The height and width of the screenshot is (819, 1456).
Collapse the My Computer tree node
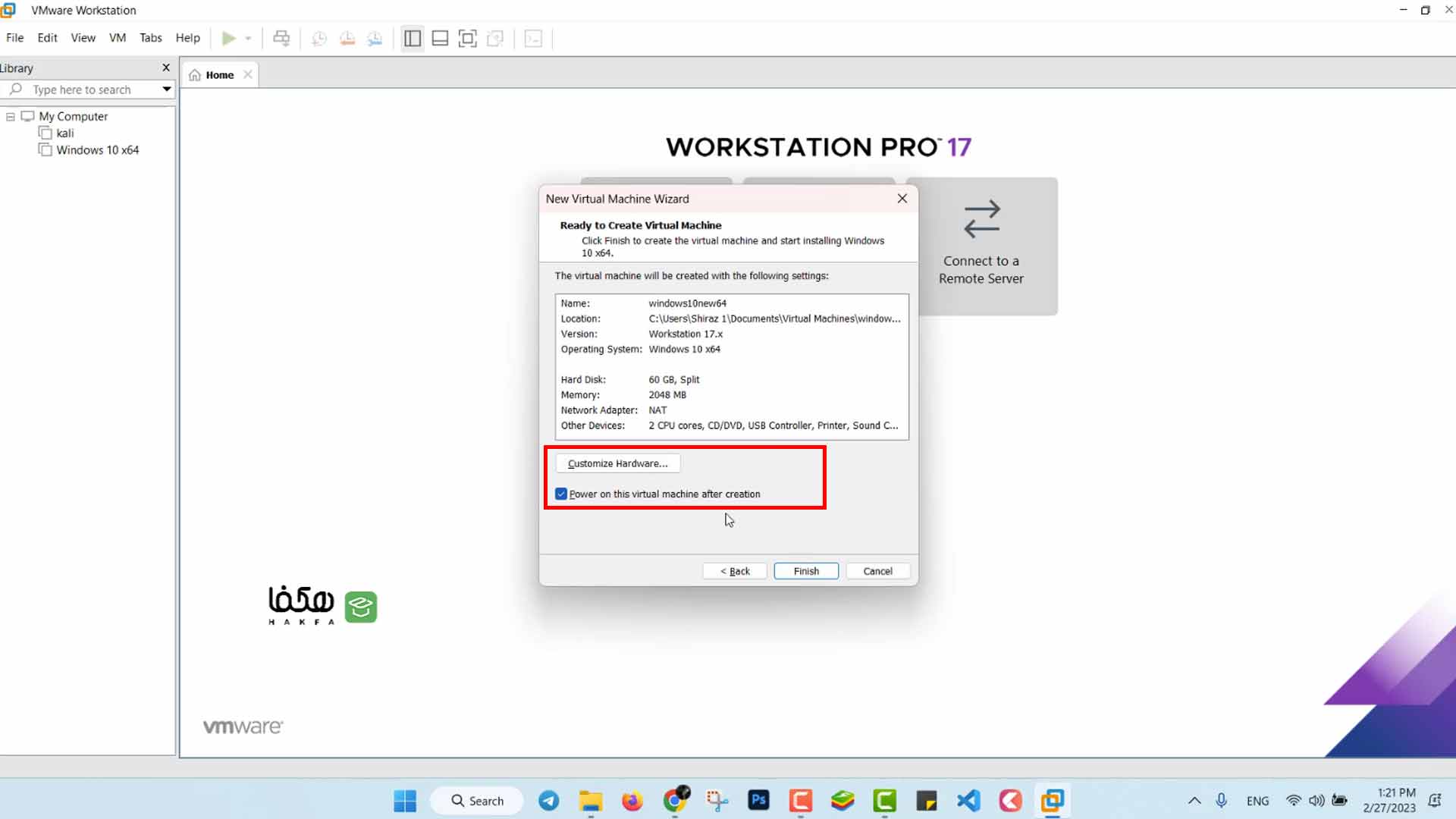pos(11,117)
